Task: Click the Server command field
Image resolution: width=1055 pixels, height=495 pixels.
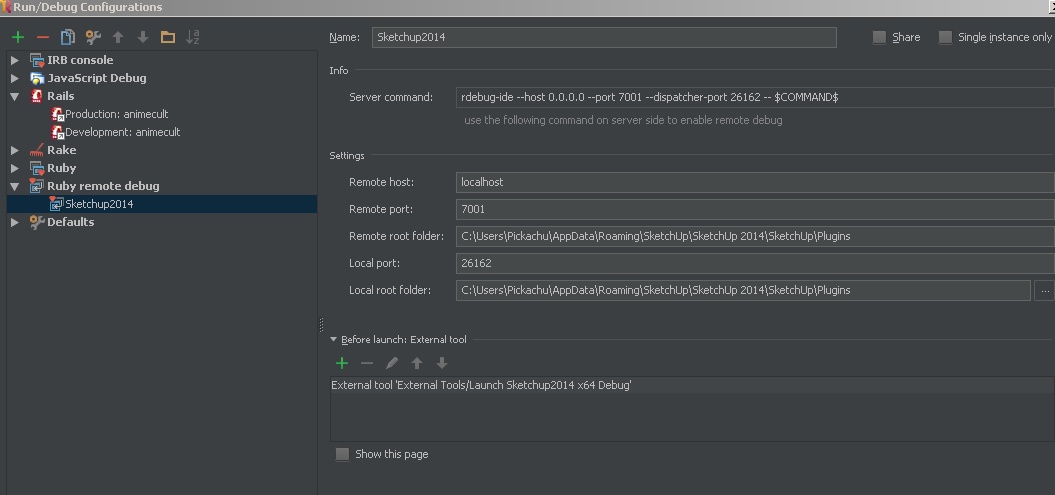Action: pyautogui.click(x=755, y=97)
